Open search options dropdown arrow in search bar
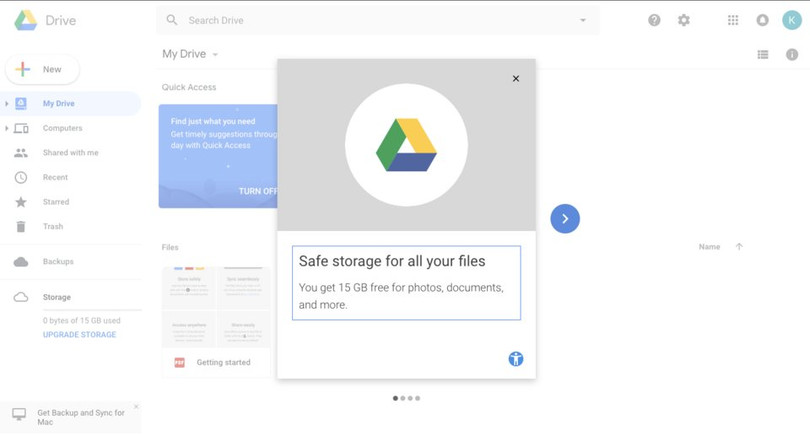This screenshot has width=810, height=435. tap(583, 20)
